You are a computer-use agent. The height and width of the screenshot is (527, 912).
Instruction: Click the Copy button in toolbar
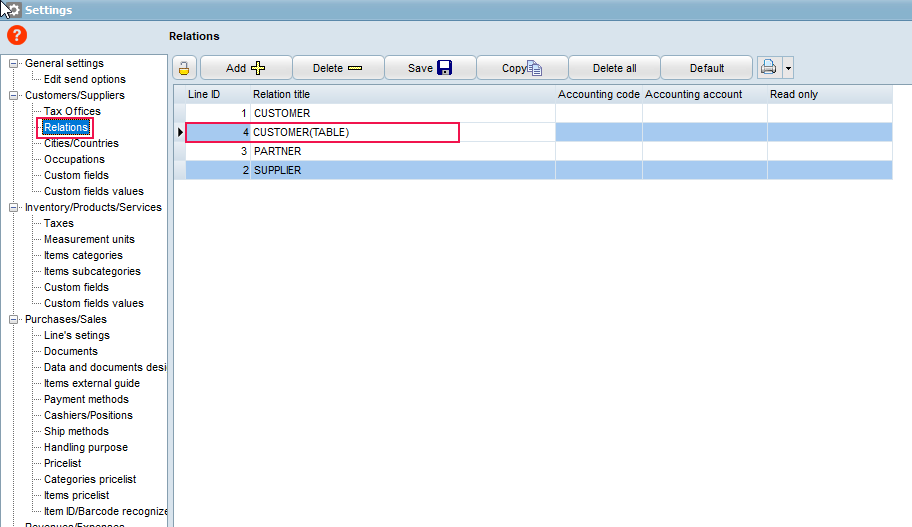pos(521,68)
